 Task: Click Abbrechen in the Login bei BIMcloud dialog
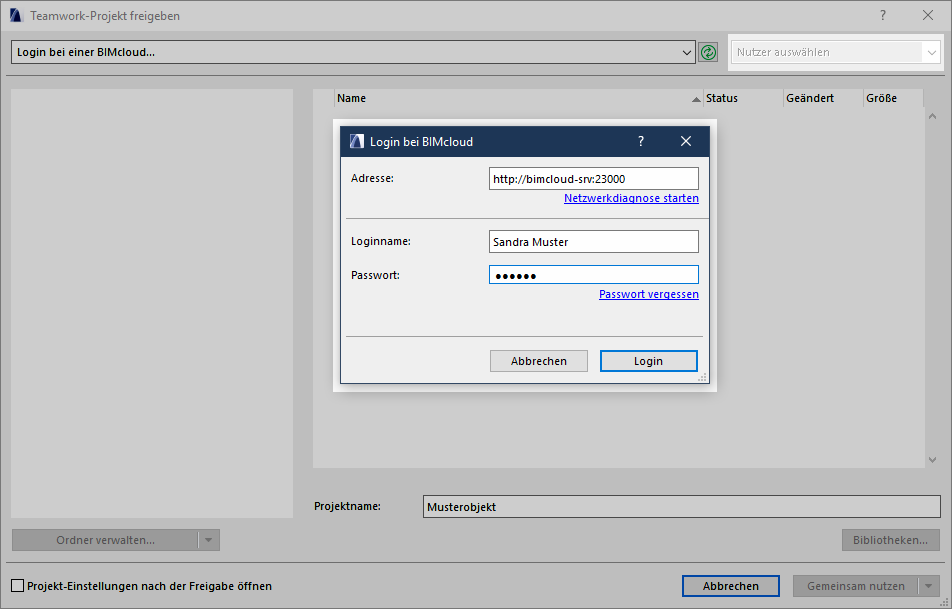(539, 361)
